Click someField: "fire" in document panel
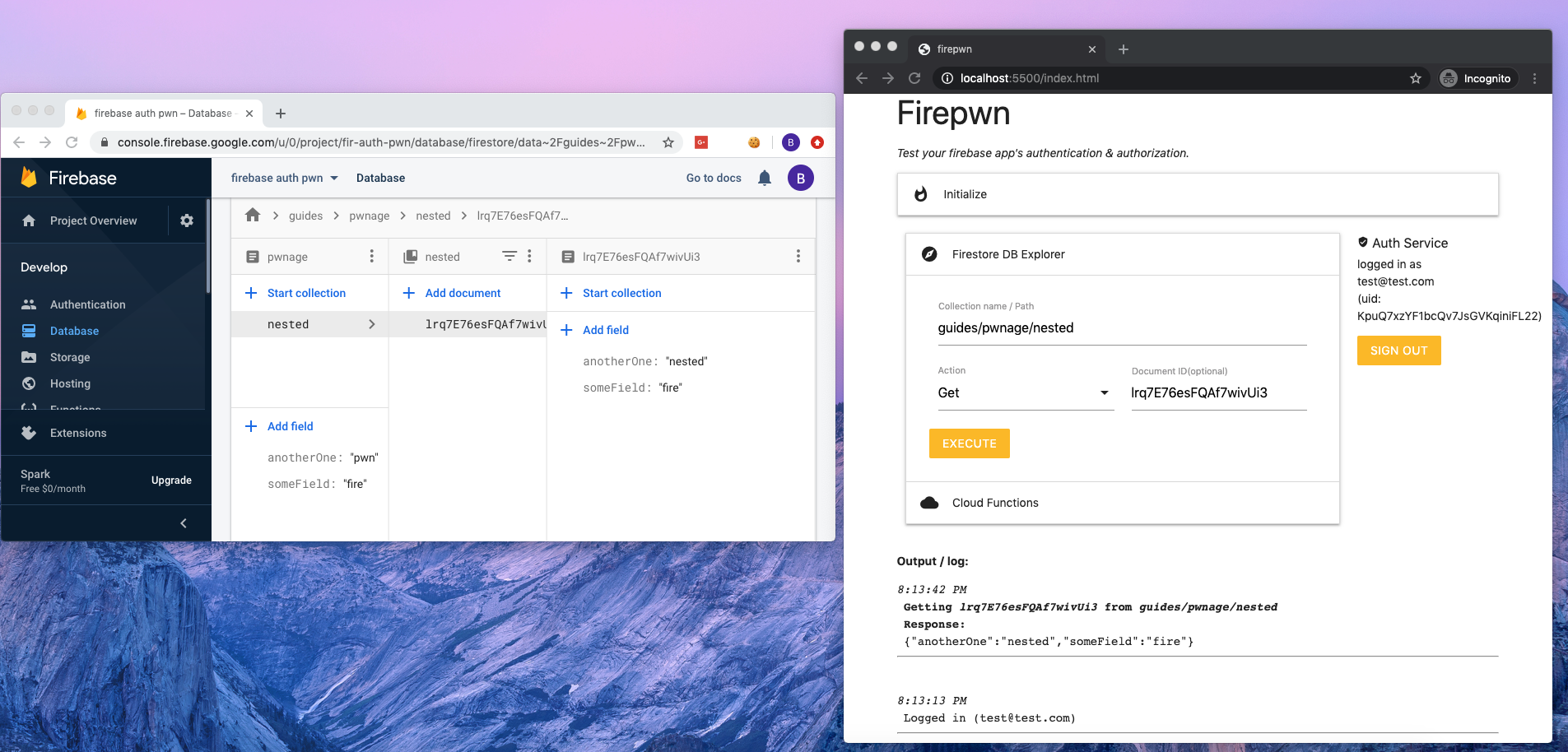 tap(632, 388)
